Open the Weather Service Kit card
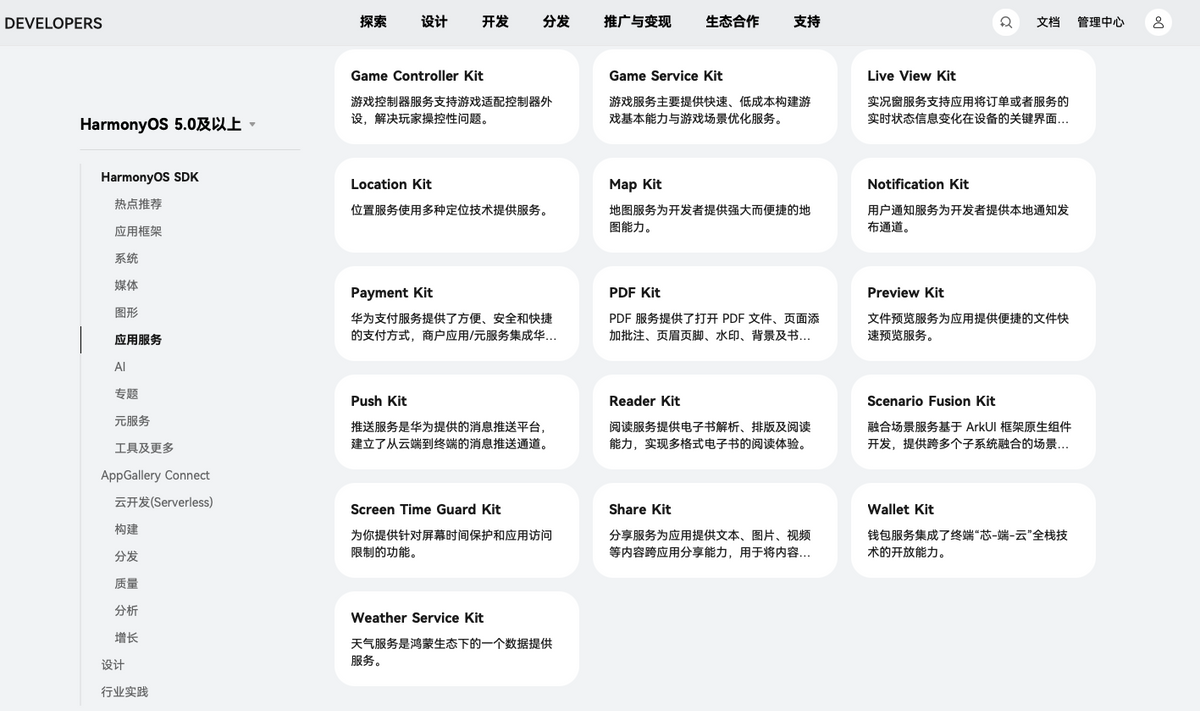Image resolution: width=1200 pixels, height=711 pixels. 457,639
